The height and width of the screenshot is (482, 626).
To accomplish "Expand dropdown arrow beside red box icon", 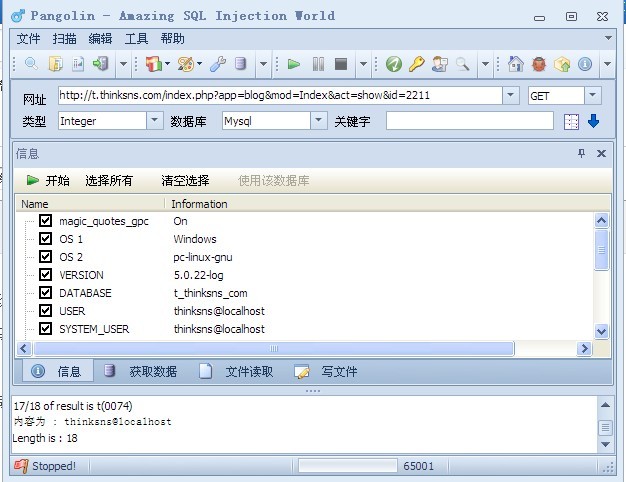I will tap(167, 63).
